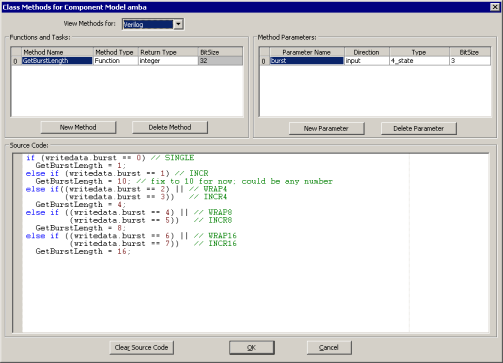The image size is (503, 363).
Task: Click the New Method button
Action: pos(78,127)
